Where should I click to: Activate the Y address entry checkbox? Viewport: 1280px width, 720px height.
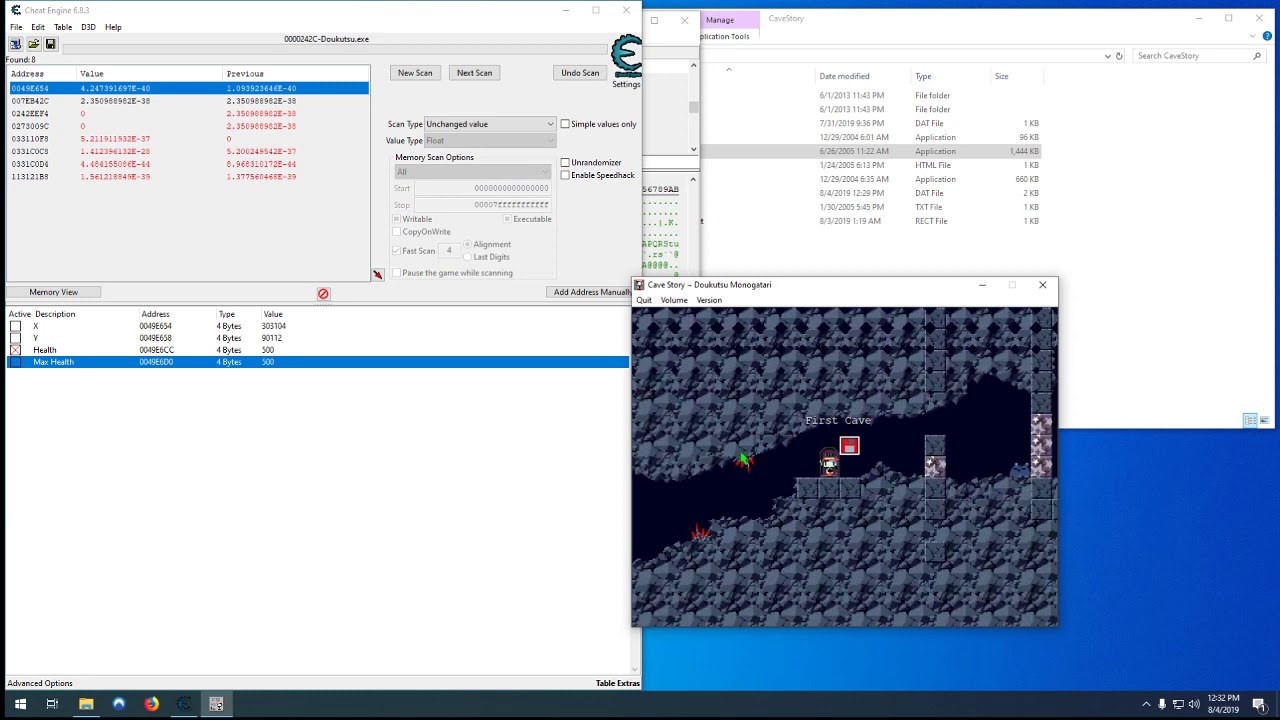15,338
